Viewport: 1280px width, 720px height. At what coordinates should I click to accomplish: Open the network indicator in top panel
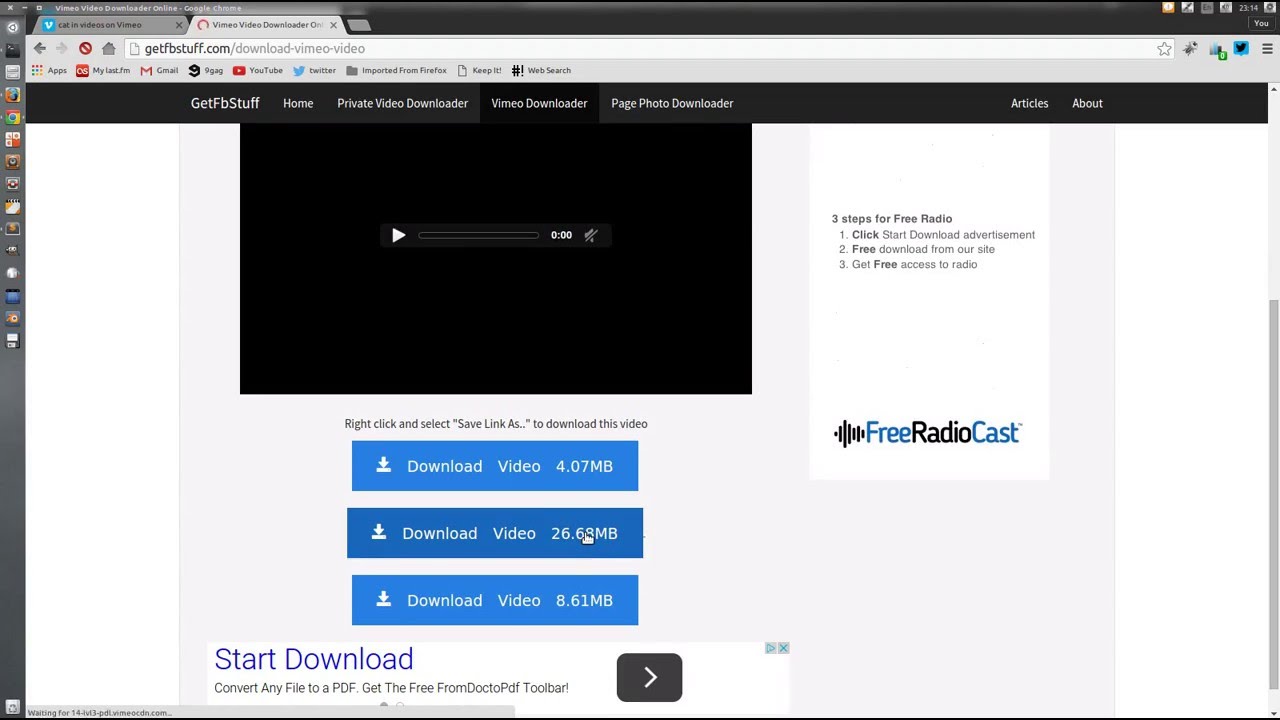[x=1187, y=7]
